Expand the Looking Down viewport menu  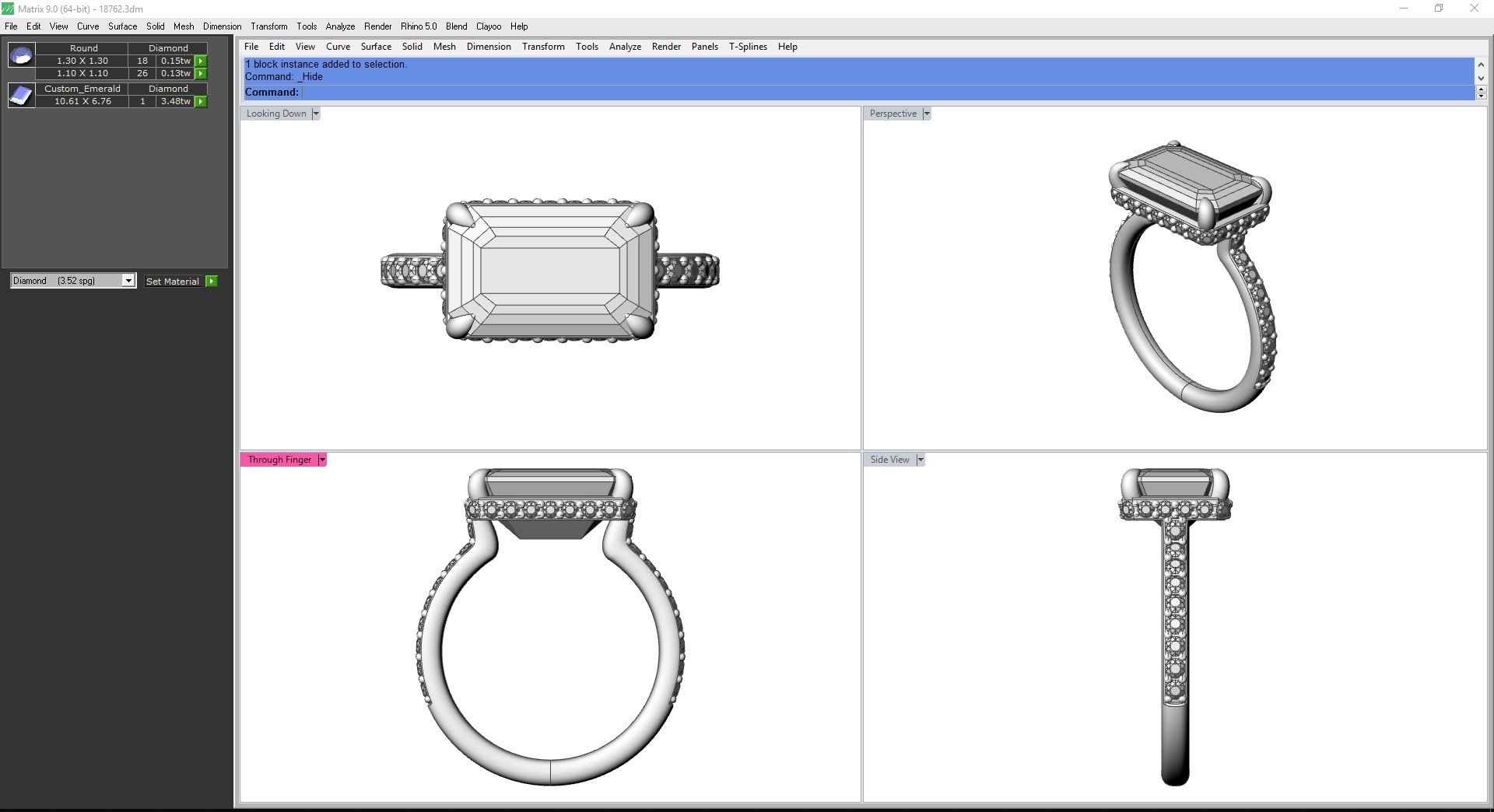[x=316, y=114]
